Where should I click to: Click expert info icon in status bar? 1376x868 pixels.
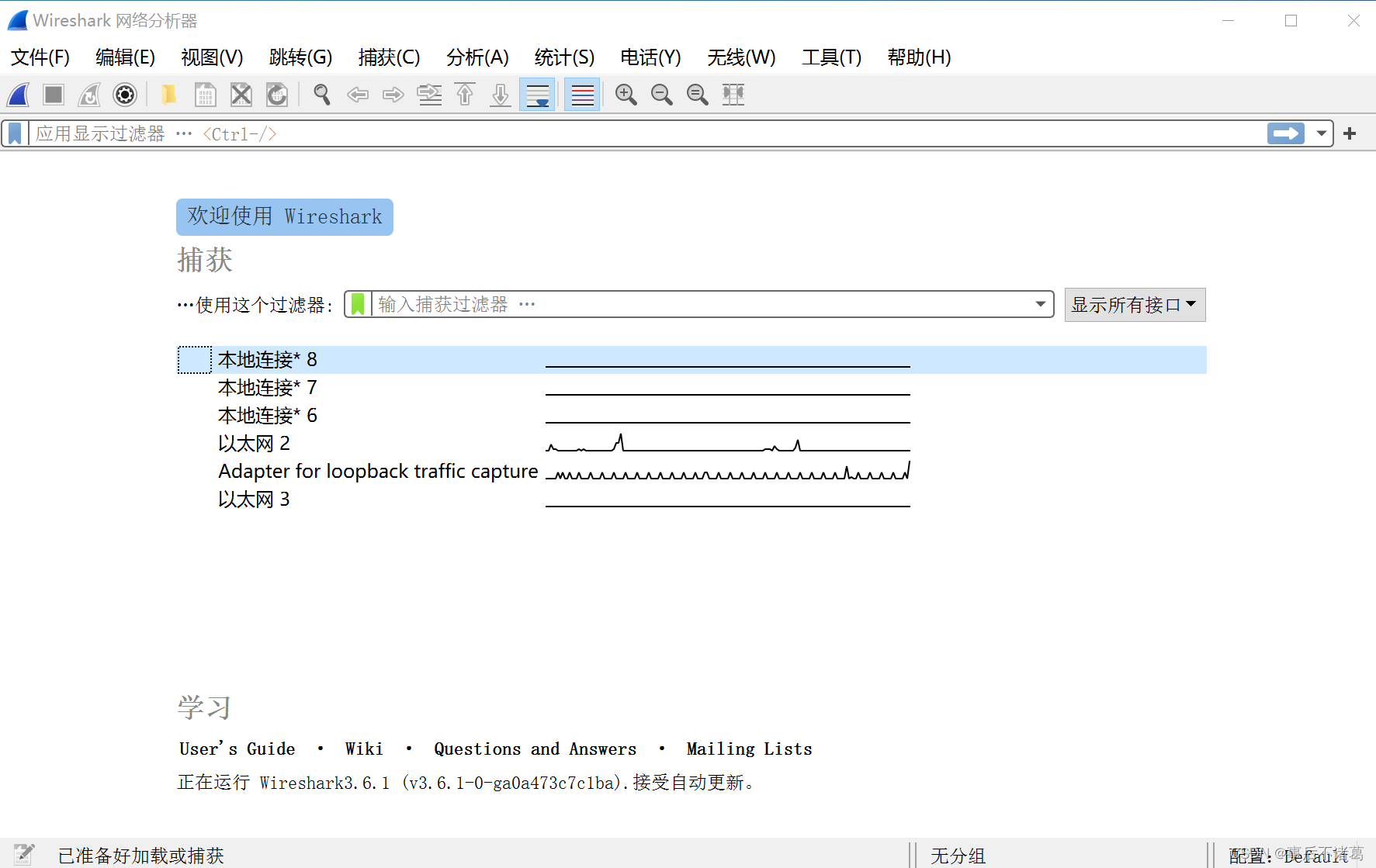[x=24, y=854]
